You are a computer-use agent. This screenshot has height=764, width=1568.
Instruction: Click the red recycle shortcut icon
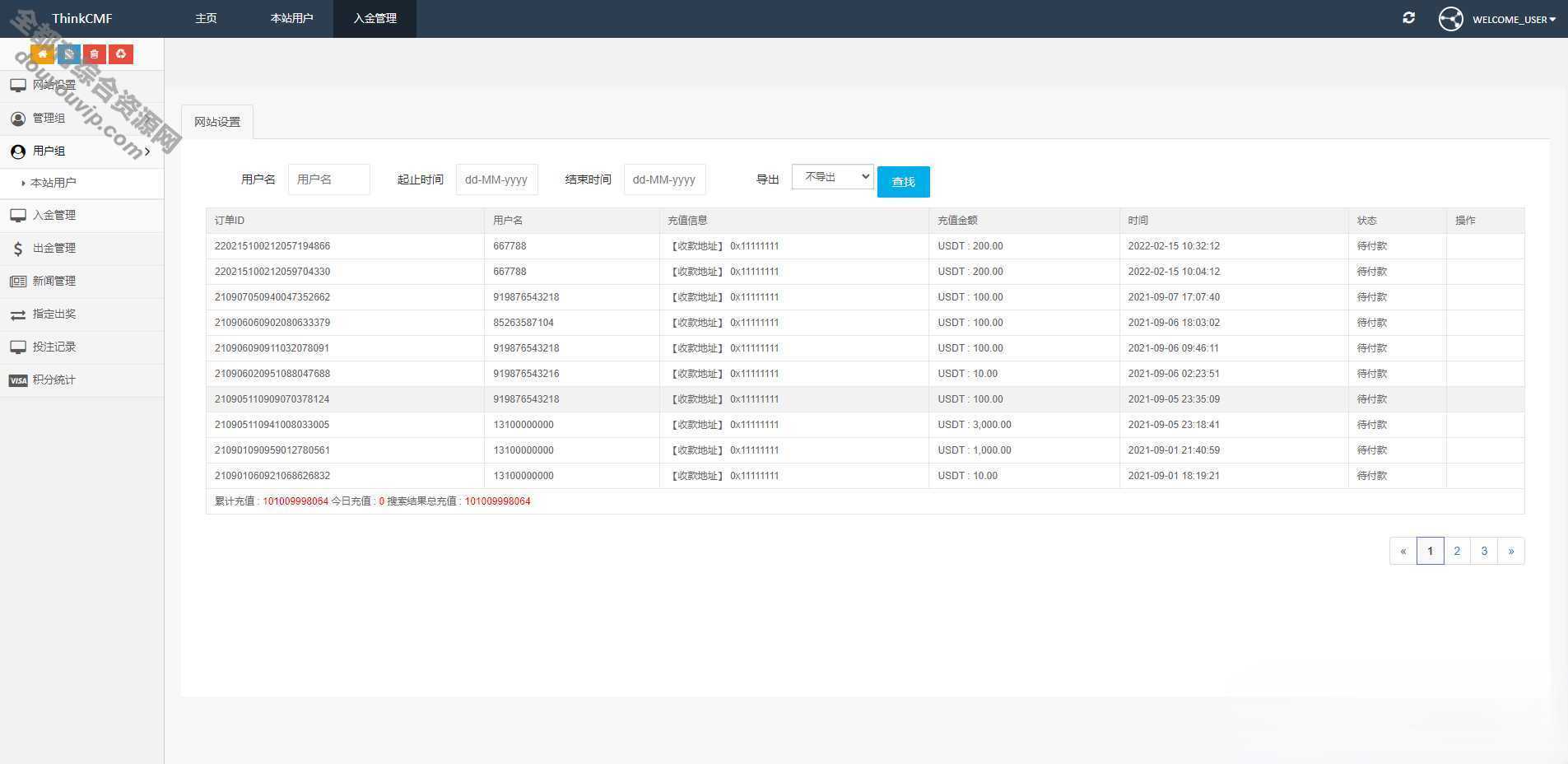click(121, 54)
